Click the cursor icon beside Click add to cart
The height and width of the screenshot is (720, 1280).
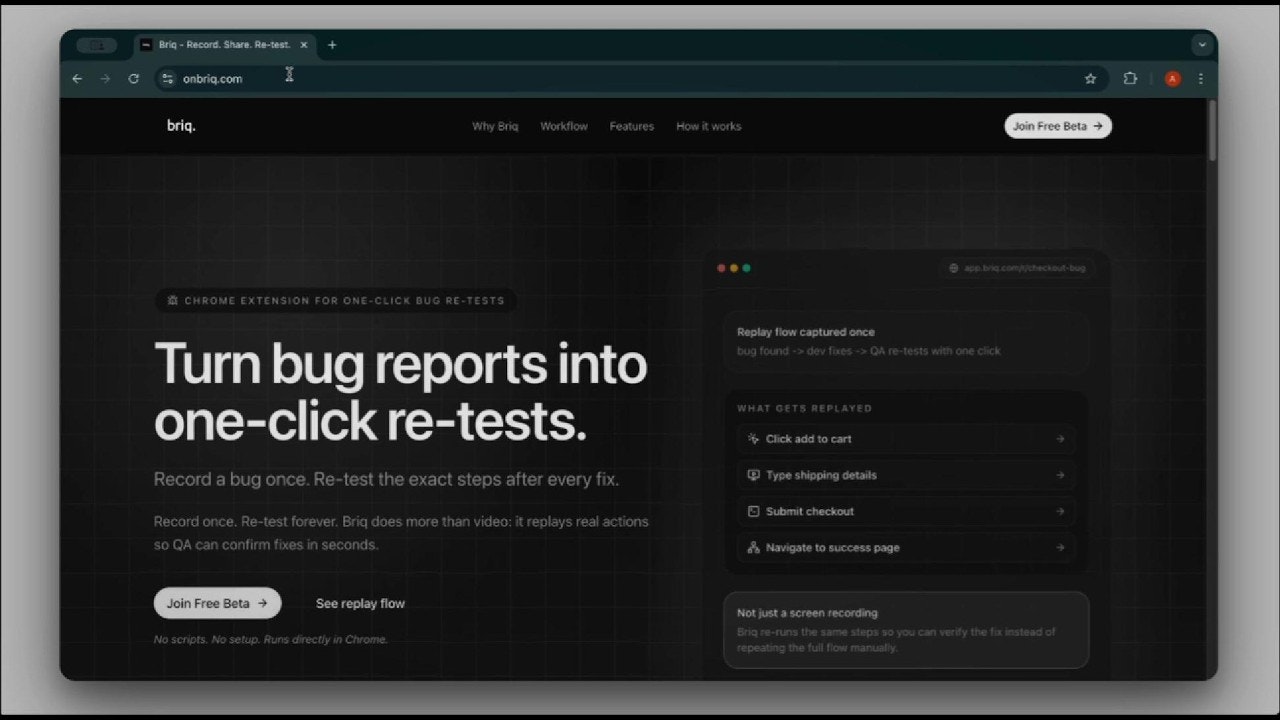(753, 439)
